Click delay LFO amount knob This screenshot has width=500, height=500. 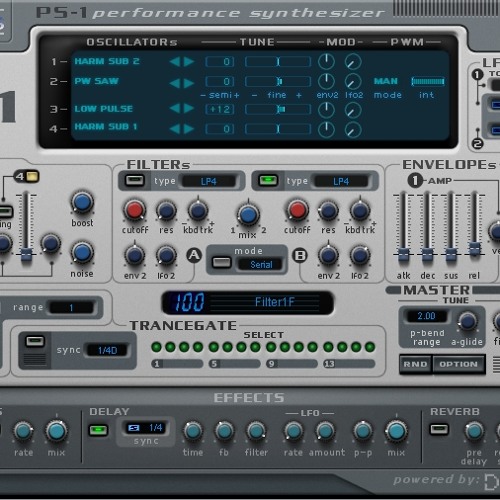(x=325, y=431)
